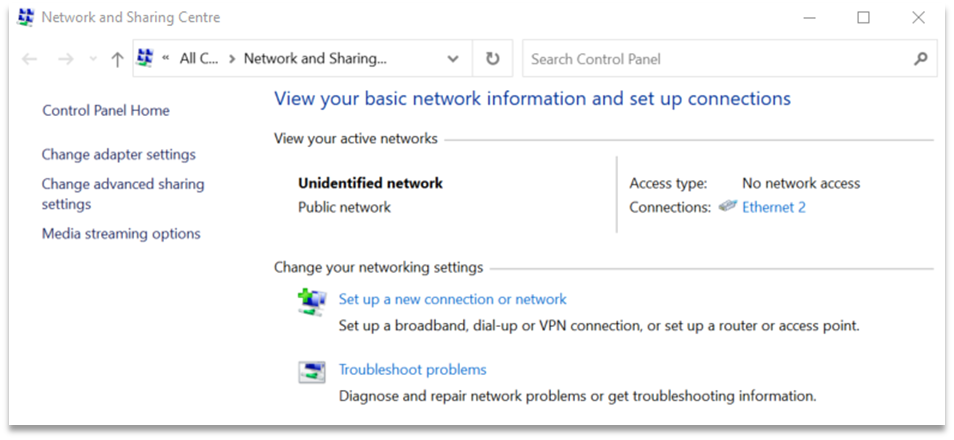The height and width of the screenshot is (440, 954).
Task: Open the Ethernet 2 connection link
Action: 774,208
